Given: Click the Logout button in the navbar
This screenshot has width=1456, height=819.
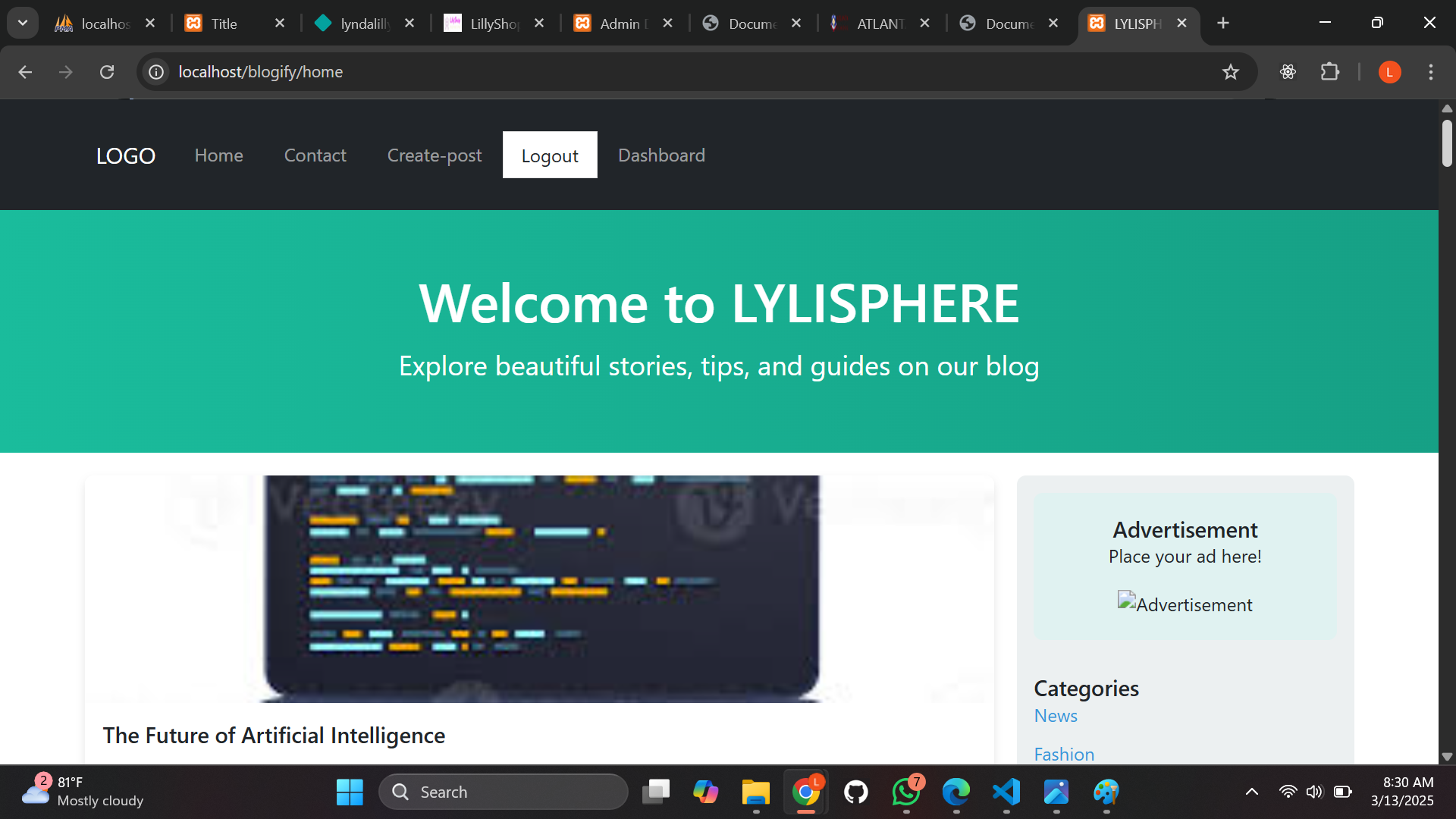Looking at the screenshot, I should tap(550, 155).
